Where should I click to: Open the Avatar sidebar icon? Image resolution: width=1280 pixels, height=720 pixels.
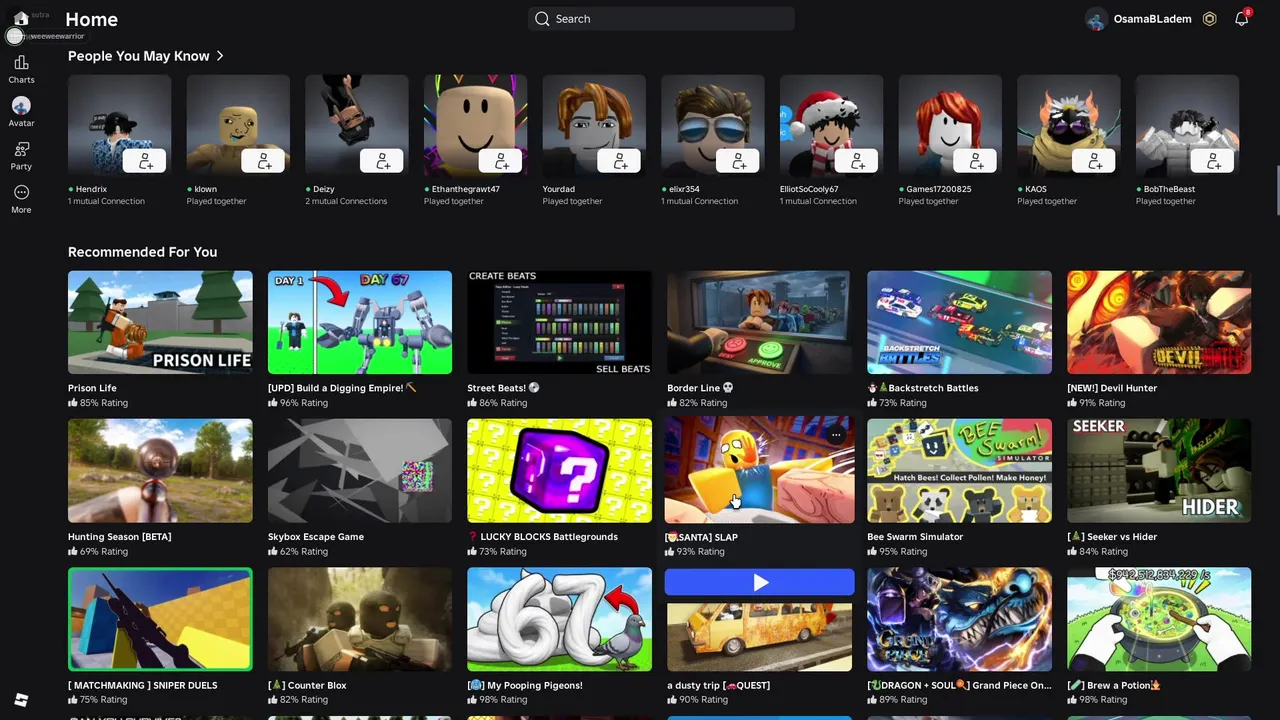[21, 112]
